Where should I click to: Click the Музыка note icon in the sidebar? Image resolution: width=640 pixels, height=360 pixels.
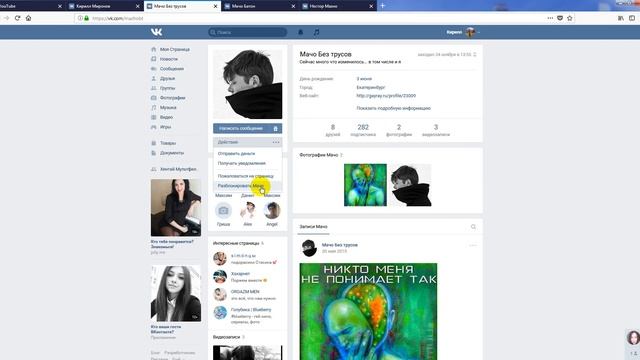pos(153,108)
